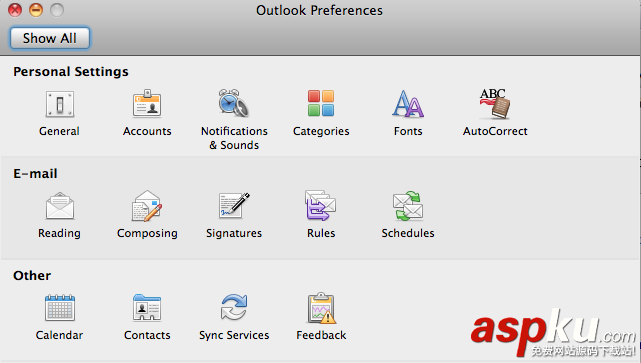
Task: Minimize the Outlook Preferences window
Action: click(x=36, y=10)
